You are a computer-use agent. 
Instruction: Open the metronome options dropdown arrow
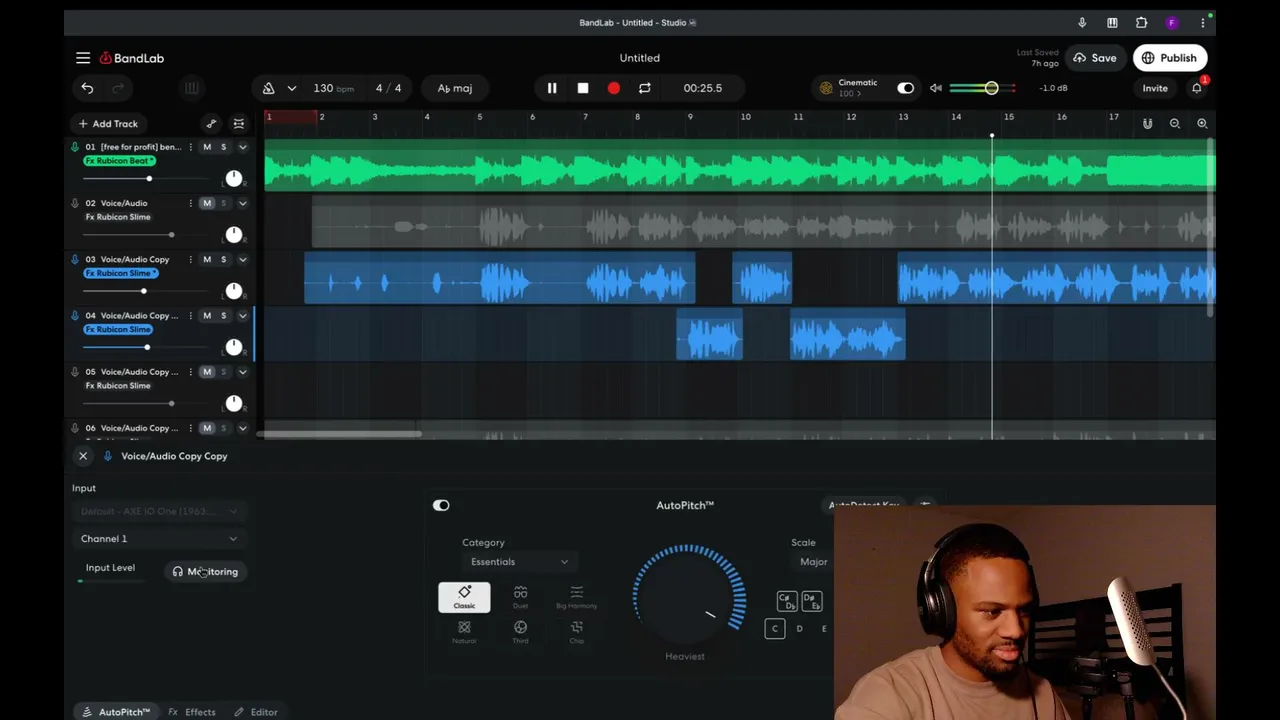(x=292, y=88)
